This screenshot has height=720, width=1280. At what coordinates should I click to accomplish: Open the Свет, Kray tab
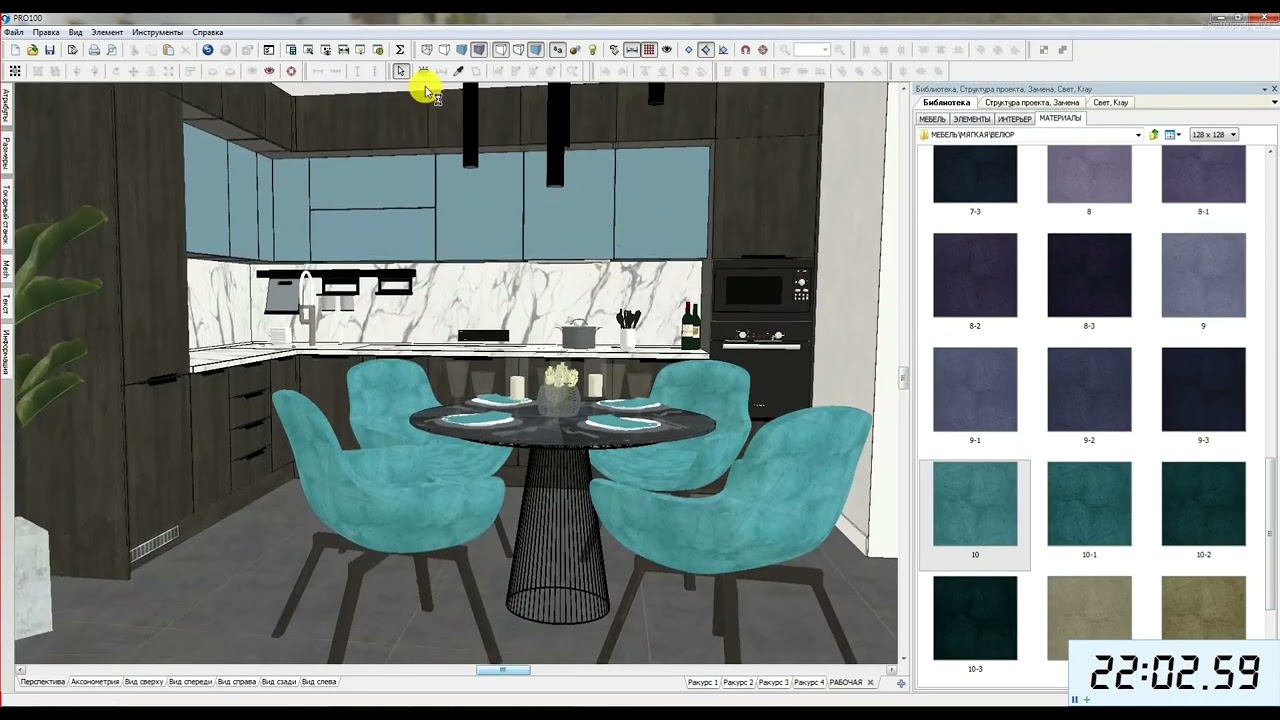coord(1110,103)
